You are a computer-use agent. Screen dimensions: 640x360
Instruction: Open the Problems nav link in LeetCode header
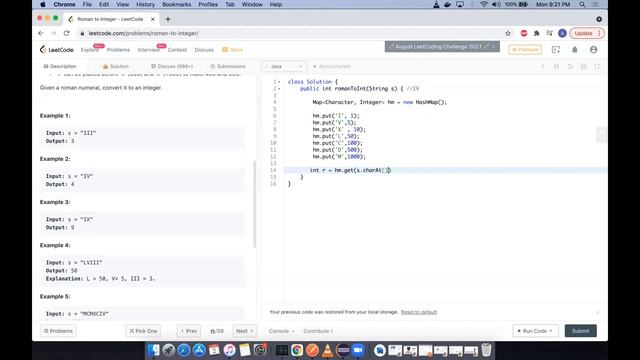click(x=118, y=50)
